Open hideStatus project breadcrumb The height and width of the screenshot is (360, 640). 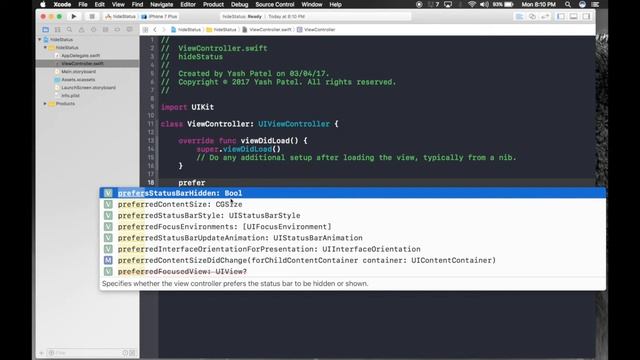point(186,30)
